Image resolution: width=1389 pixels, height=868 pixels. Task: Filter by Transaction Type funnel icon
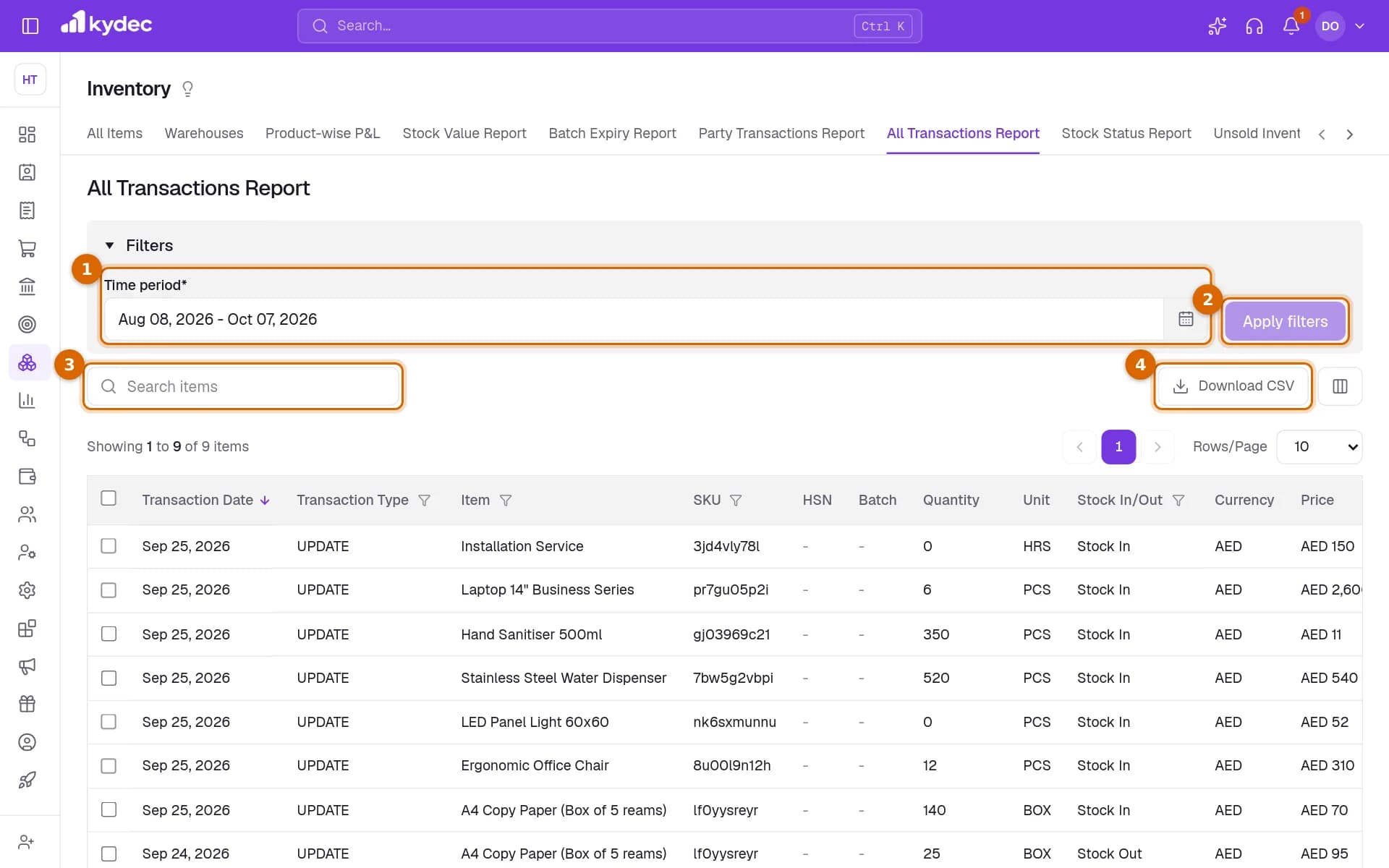[x=425, y=501]
